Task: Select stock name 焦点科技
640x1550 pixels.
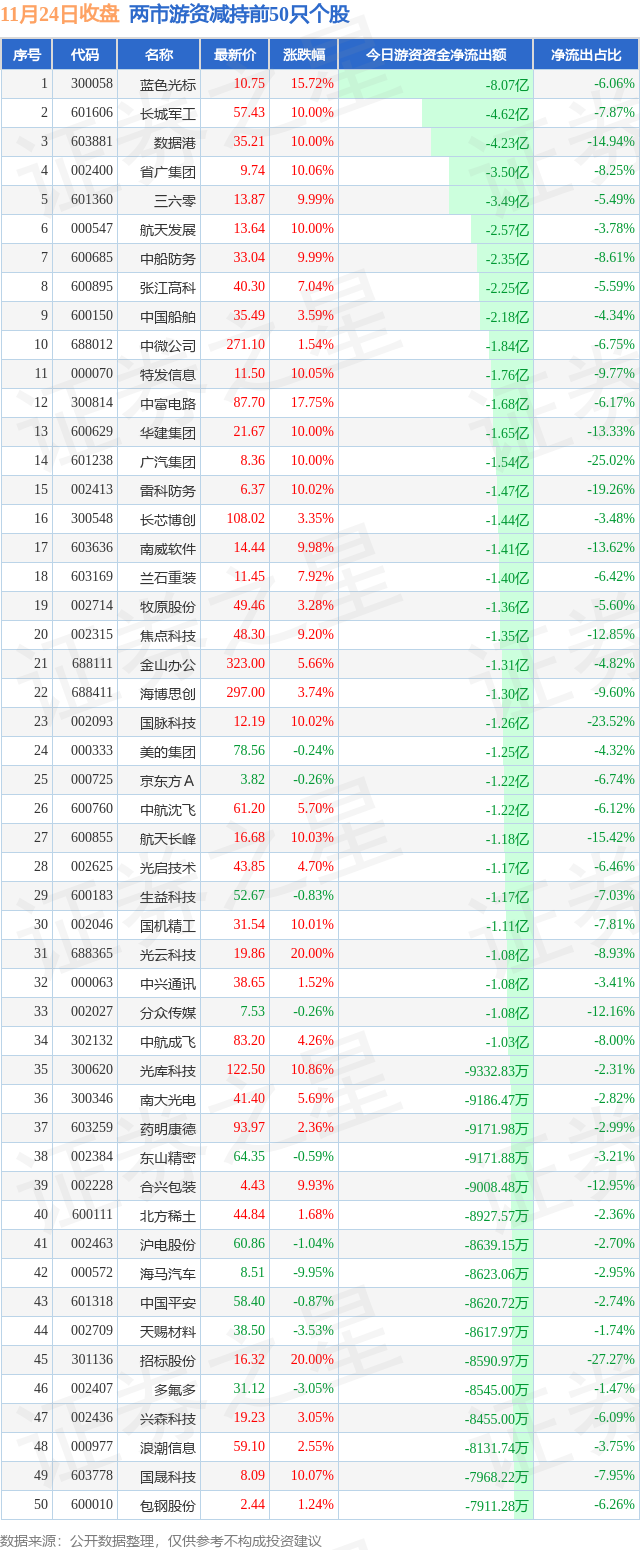Action: (x=168, y=635)
